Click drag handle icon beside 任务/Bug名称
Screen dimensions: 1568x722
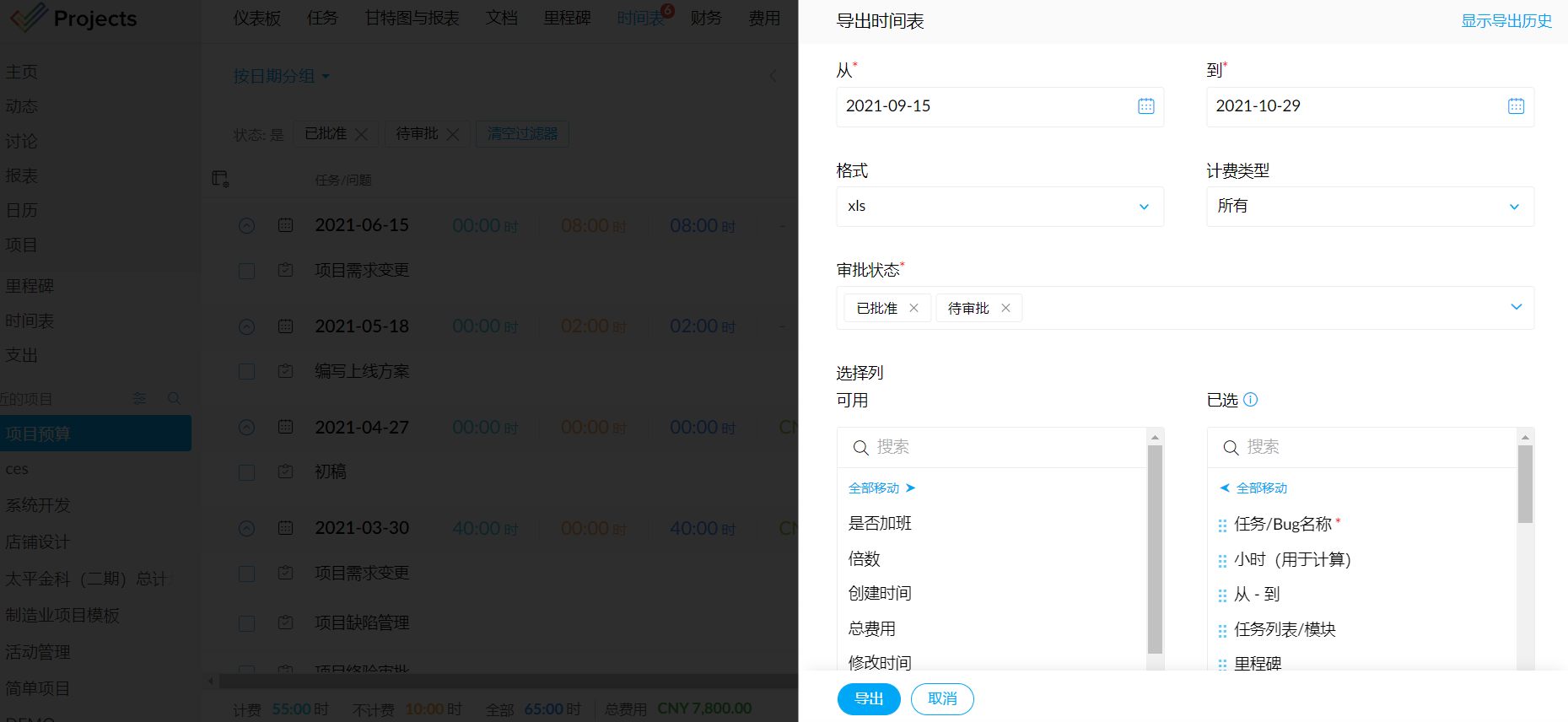[1222, 525]
